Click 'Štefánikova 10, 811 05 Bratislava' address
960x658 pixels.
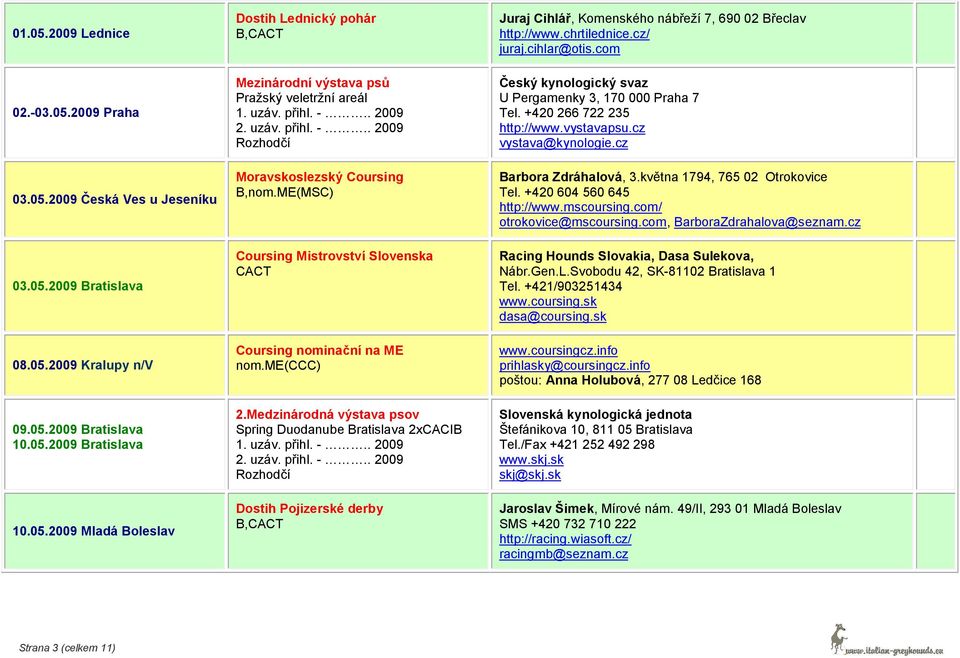pyautogui.click(x=596, y=430)
